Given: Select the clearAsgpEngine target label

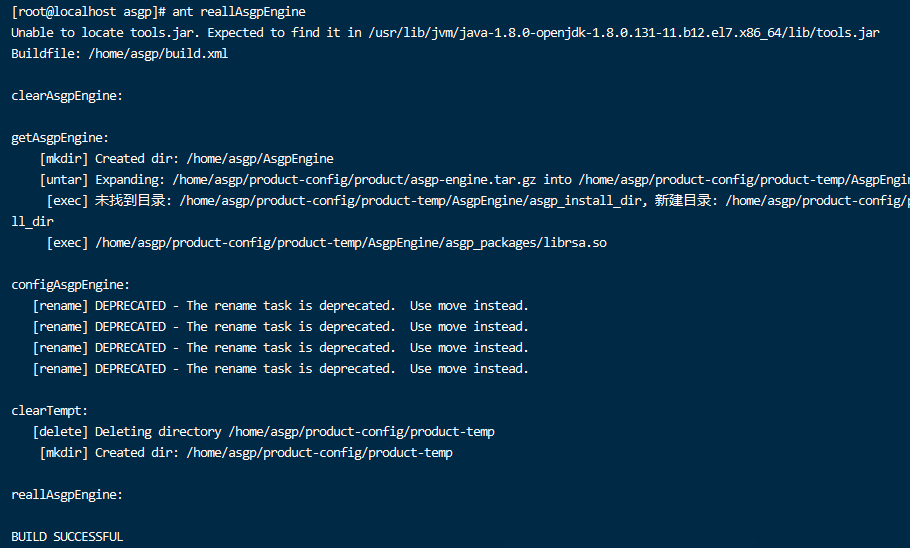Looking at the screenshot, I should pos(67,96).
